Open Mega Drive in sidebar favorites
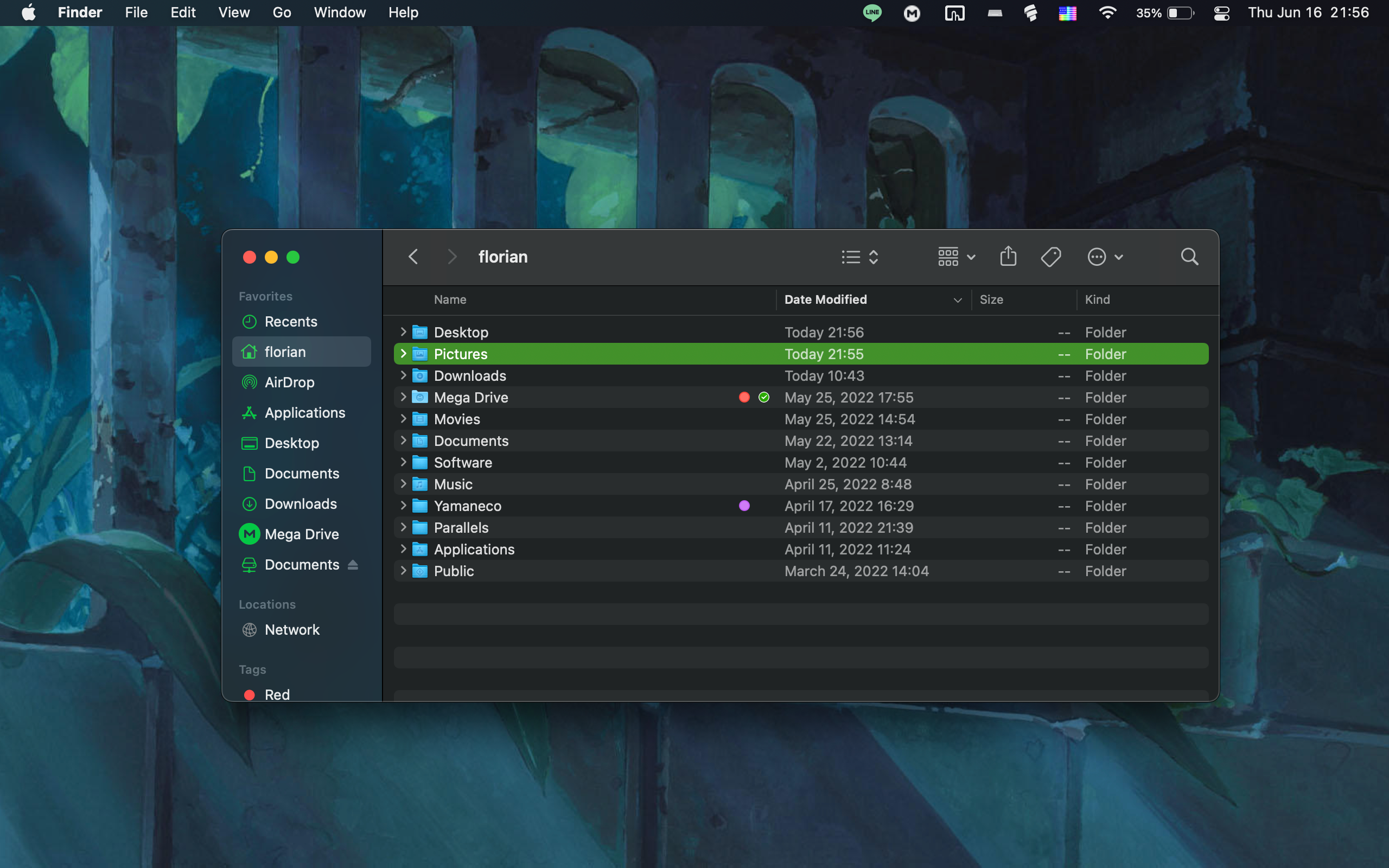Image resolution: width=1389 pixels, height=868 pixels. (301, 534)
